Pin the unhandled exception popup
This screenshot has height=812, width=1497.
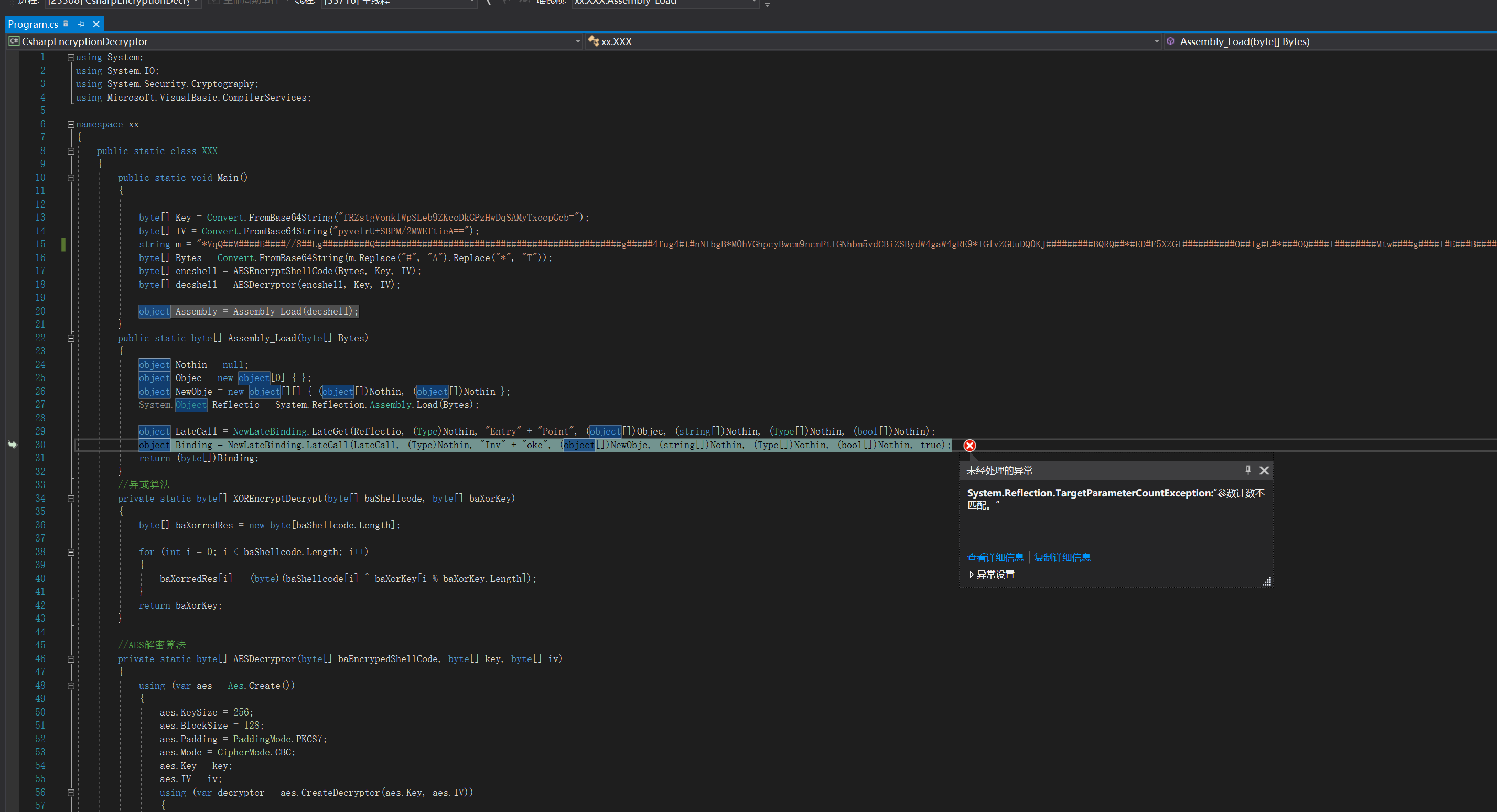point(1247,470)
